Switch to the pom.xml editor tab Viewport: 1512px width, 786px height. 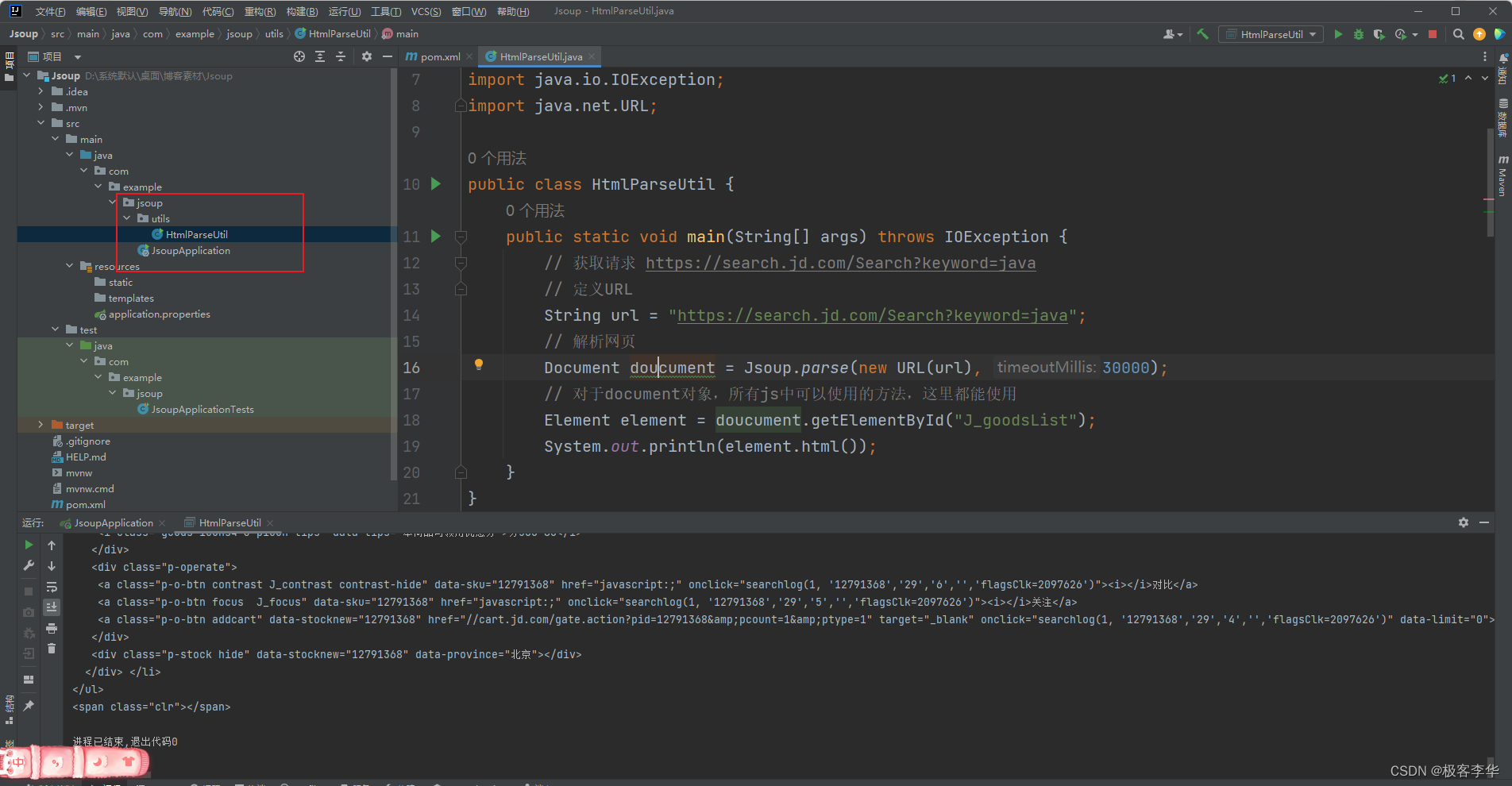pyautogui.click(x=439, y=56)
